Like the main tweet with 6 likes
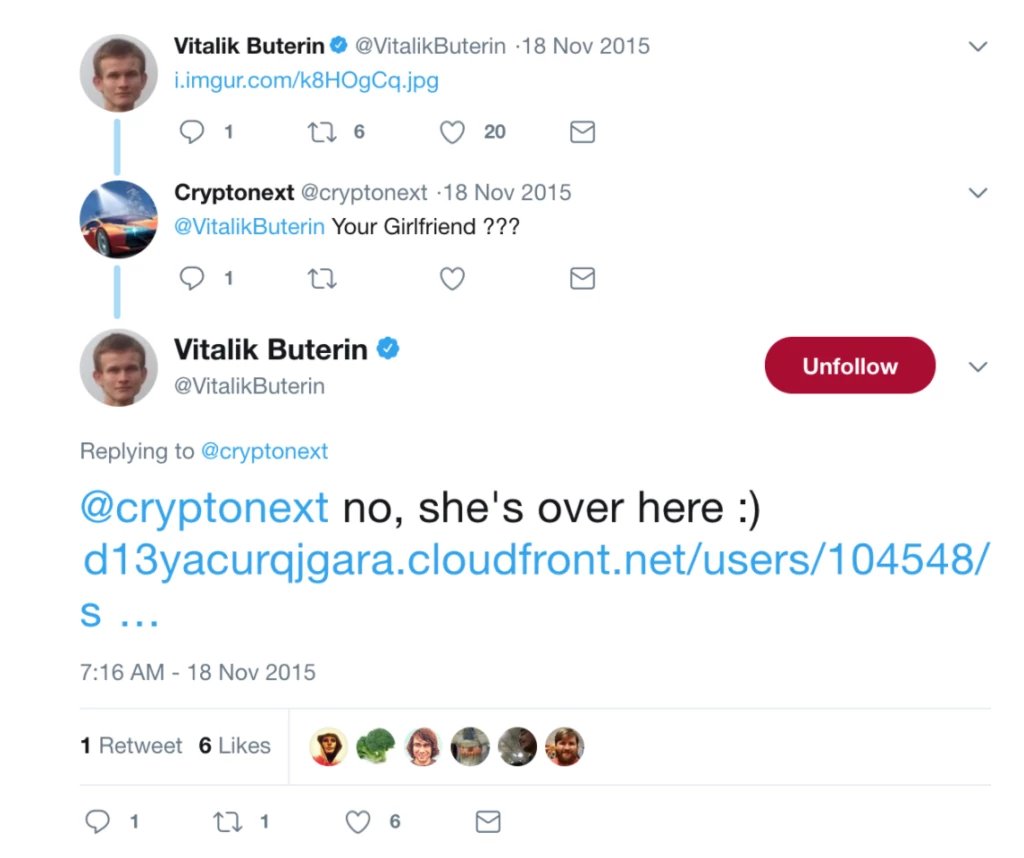Viewport: 1024px width, 858px height. [358, 821]
